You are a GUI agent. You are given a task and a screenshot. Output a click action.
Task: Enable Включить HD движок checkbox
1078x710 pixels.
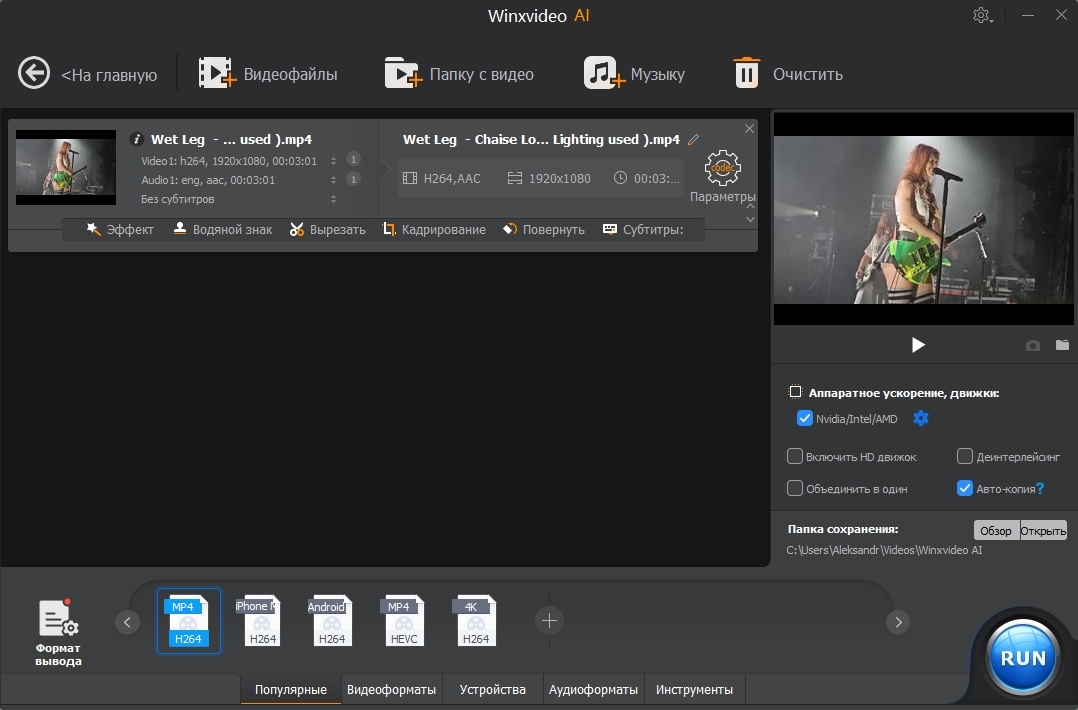tap(795, 456)
